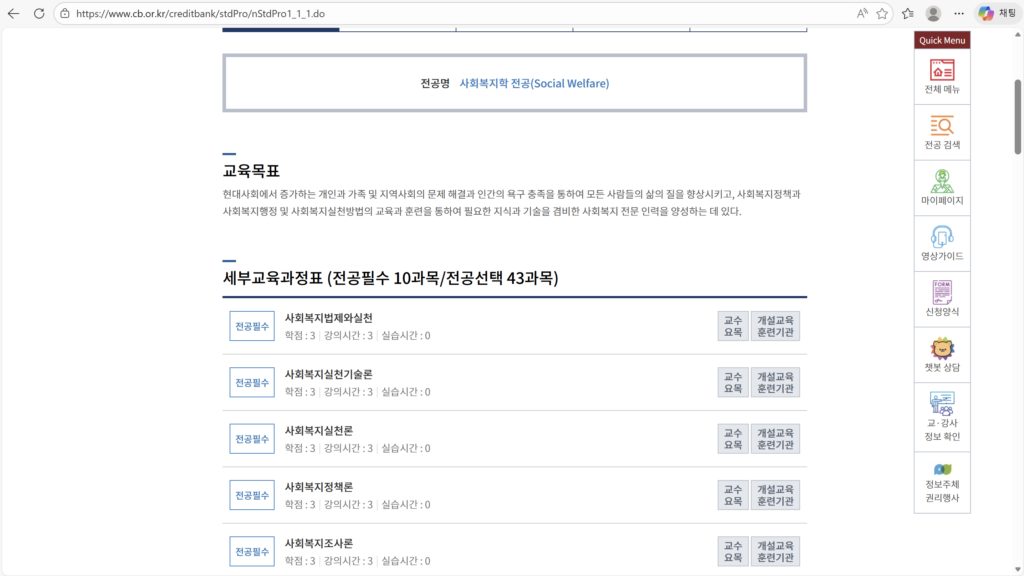Launch the 챗봇 상담 chatbot icon
1024x576 pixels.
941,355
